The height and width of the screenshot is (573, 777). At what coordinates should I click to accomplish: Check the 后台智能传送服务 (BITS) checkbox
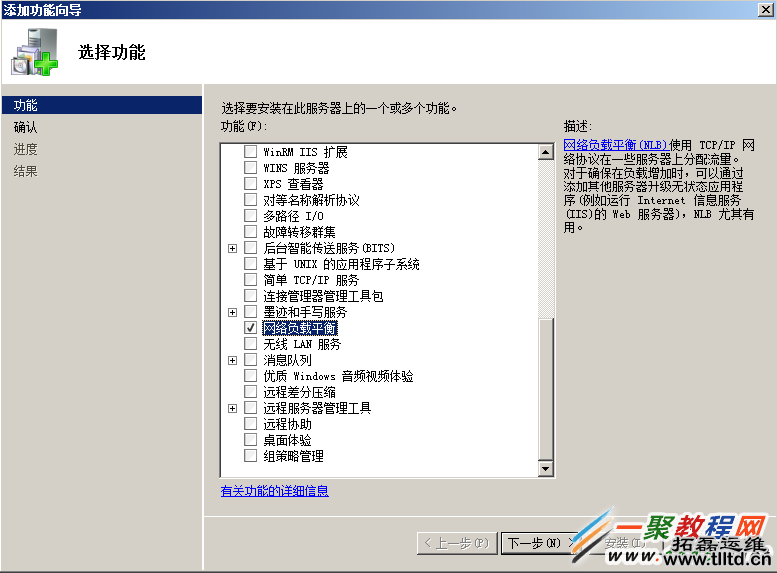251,247
